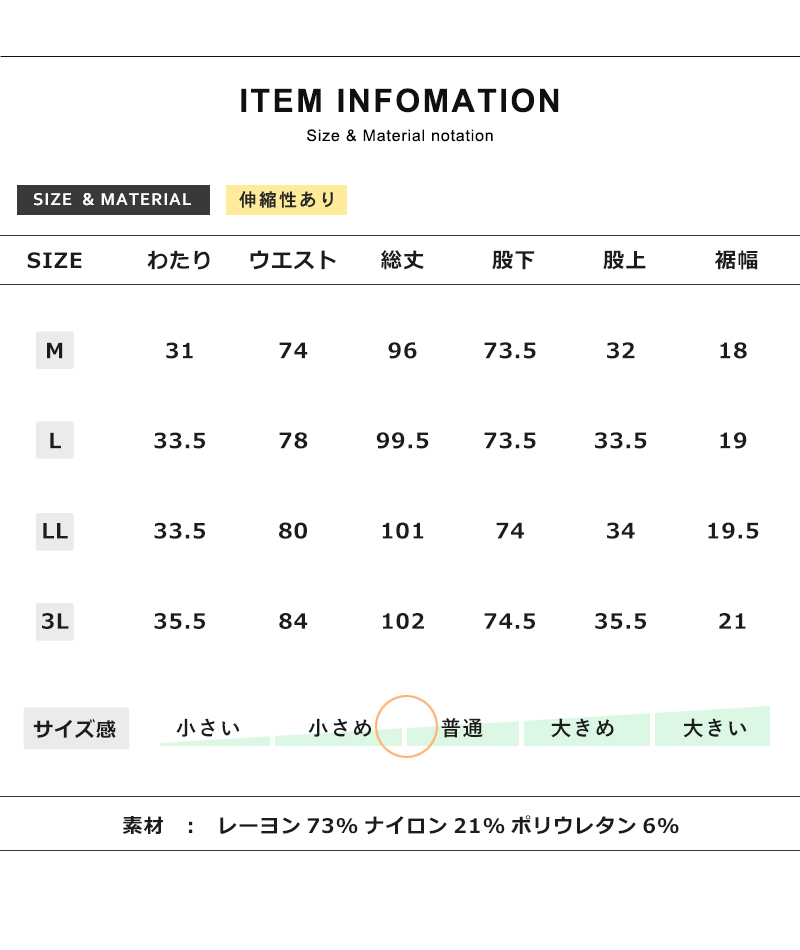Click the ITEM INFOMATION heading
Screen dimensions: 800x950
[400, 101]
